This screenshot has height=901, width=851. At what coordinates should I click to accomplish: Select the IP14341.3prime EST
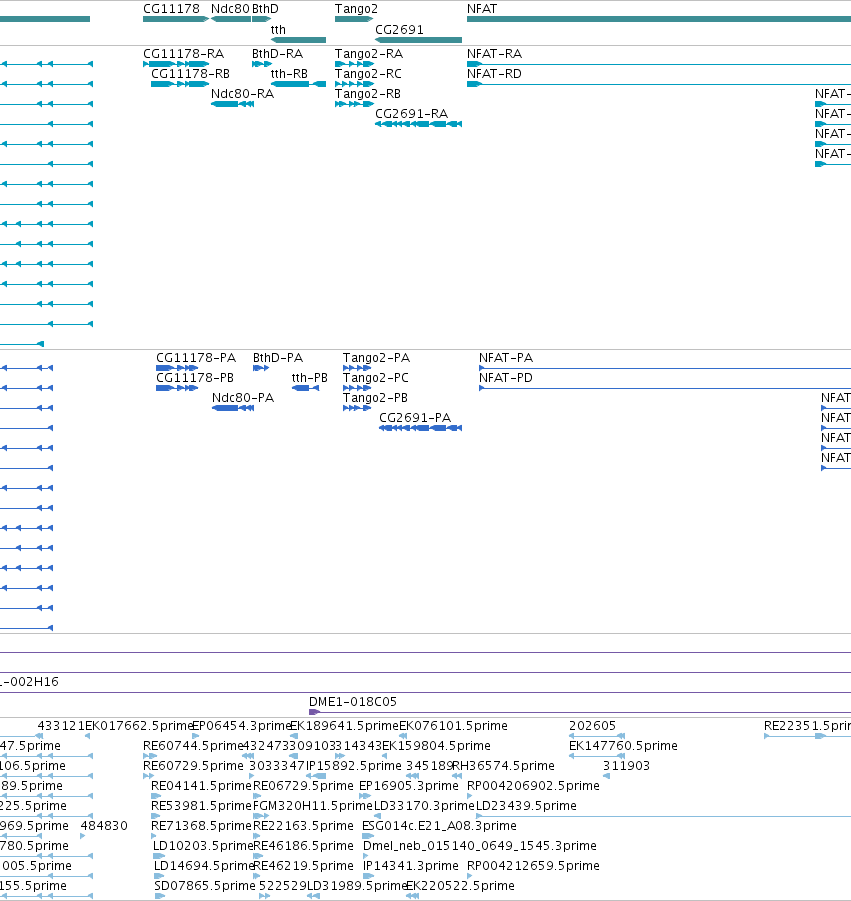368,876
